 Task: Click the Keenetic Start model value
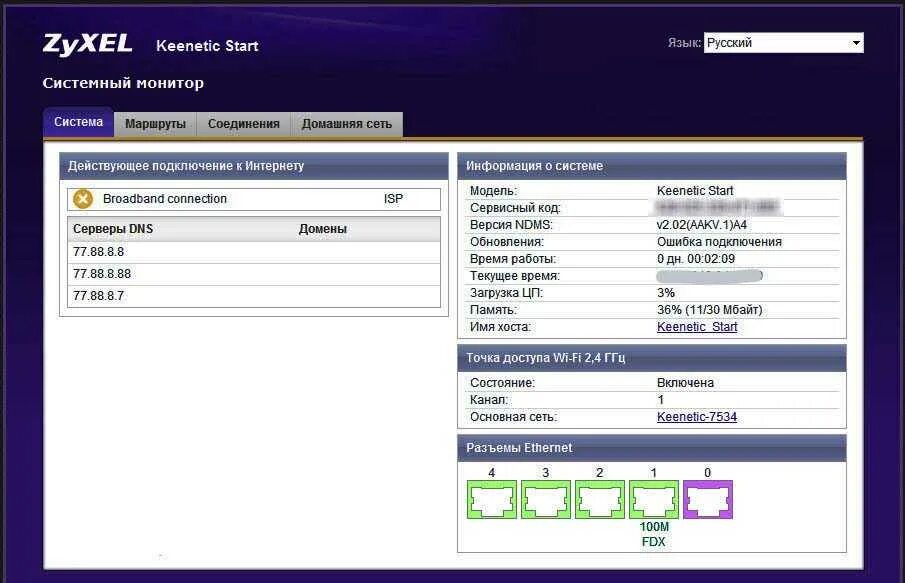(695, 190)
